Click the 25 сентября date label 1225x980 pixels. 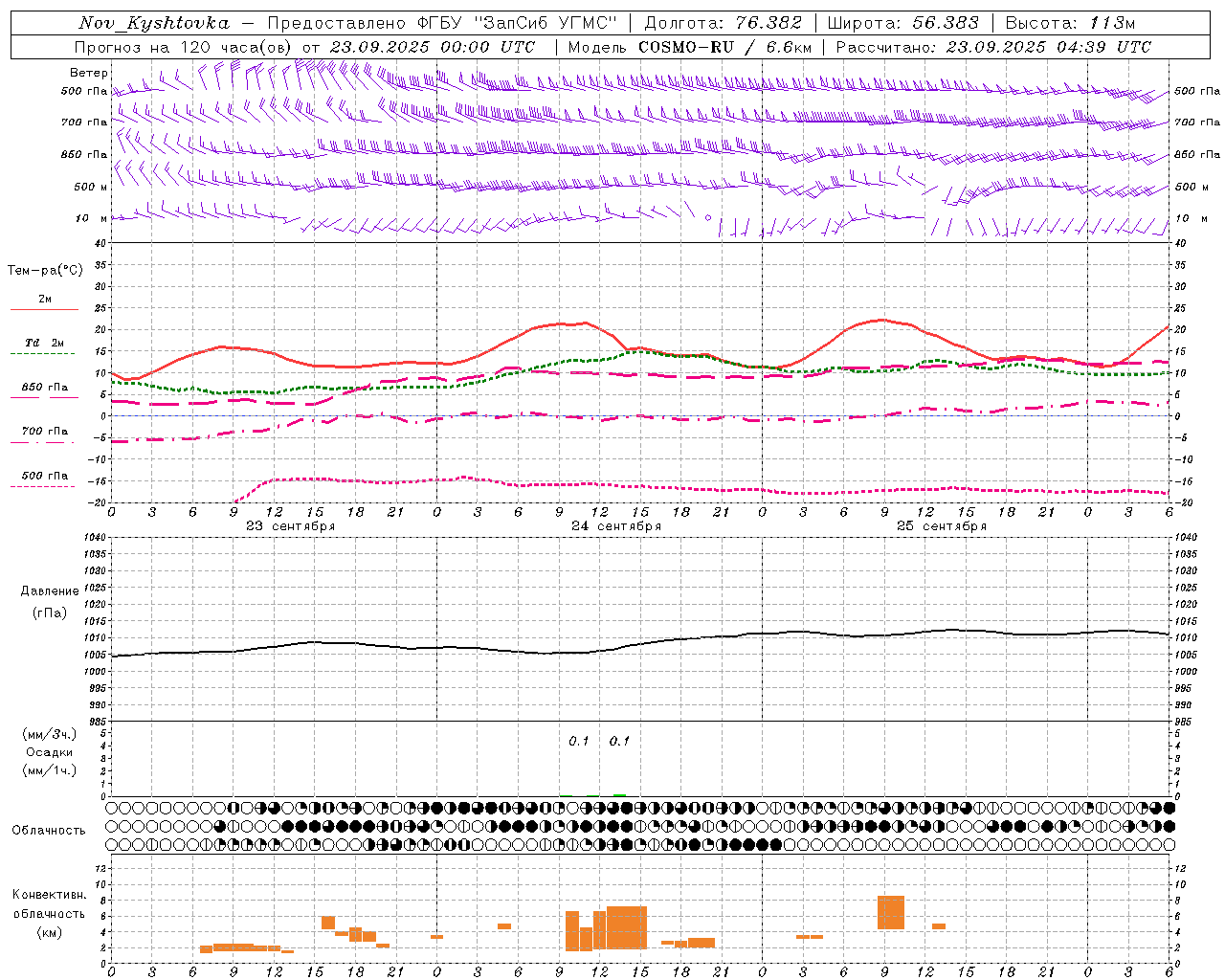(942, 526)
